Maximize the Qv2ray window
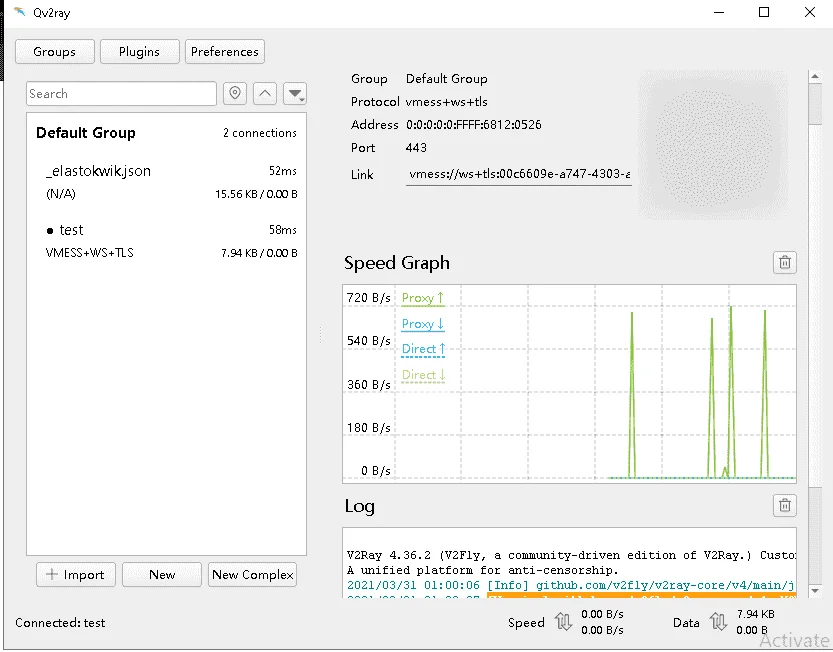Screen dimensions: 833x652 764,12
